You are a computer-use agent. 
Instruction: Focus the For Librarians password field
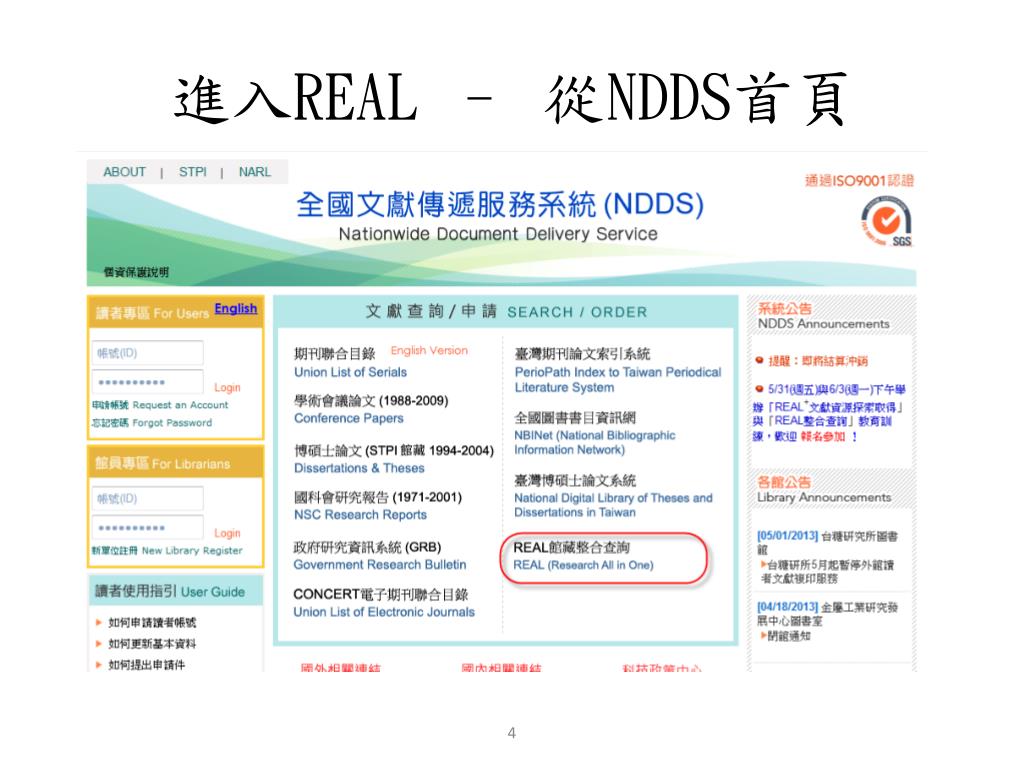click(x=148, y=528)
